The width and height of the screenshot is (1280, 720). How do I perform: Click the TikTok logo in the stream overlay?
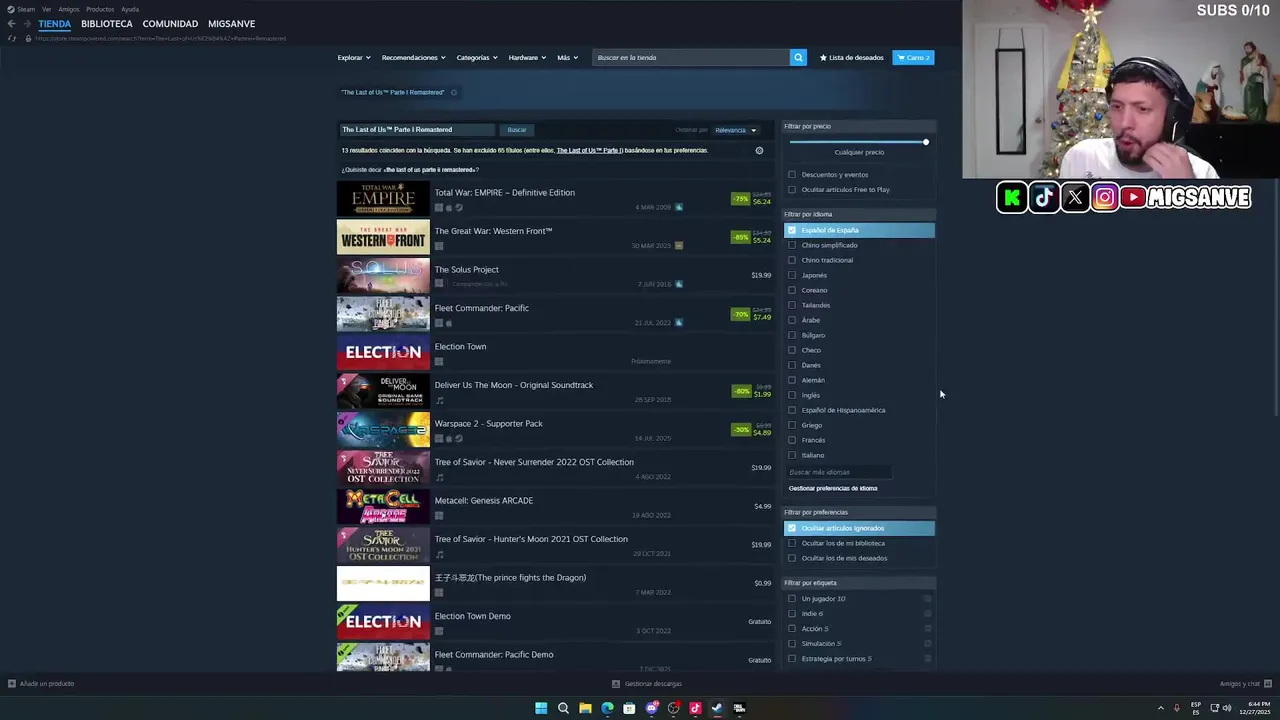(1044, 198)
